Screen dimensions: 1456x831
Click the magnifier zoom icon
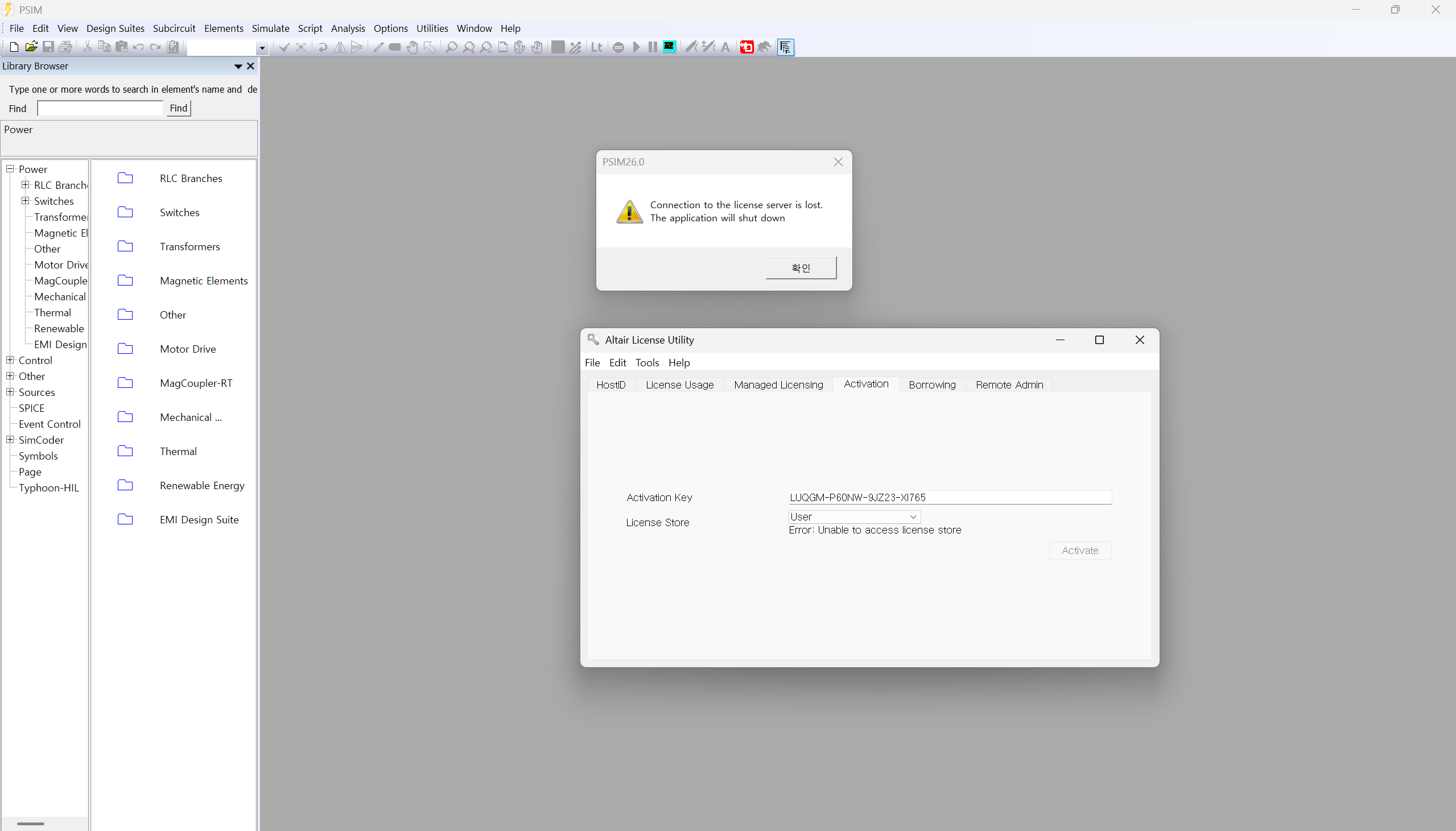451,47
